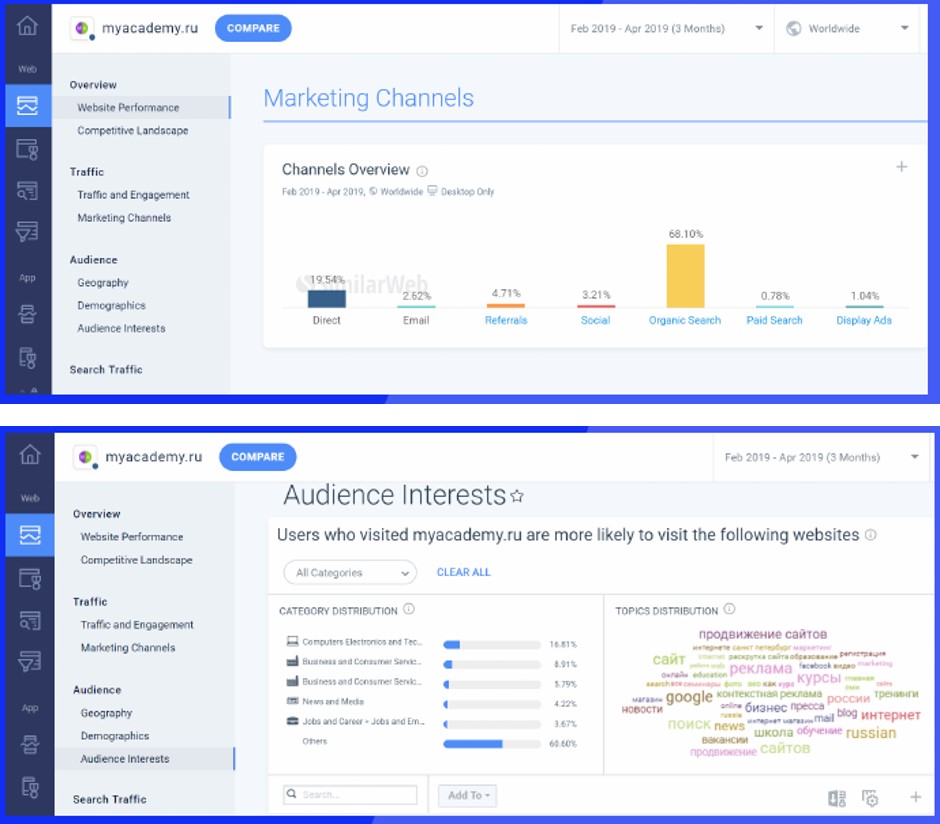Click the info icon next to Topics Distribution
The image size is (940, 824).
729,609
